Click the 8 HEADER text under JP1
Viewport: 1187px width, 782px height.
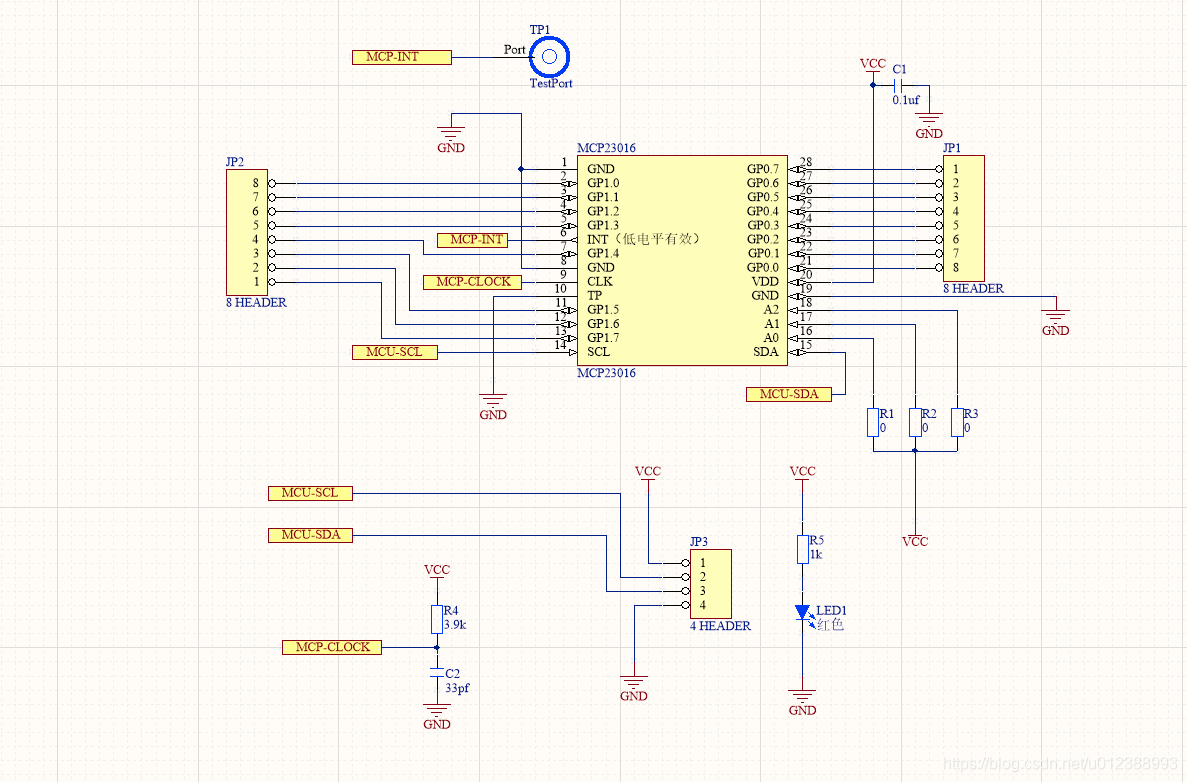coord(974,288)
